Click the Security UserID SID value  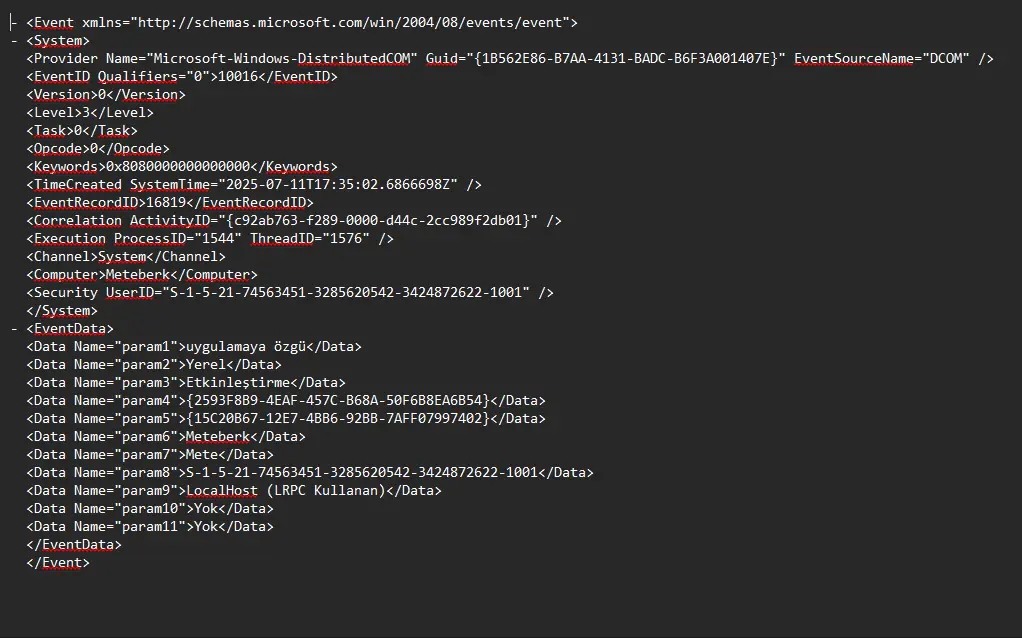point(346,293)
